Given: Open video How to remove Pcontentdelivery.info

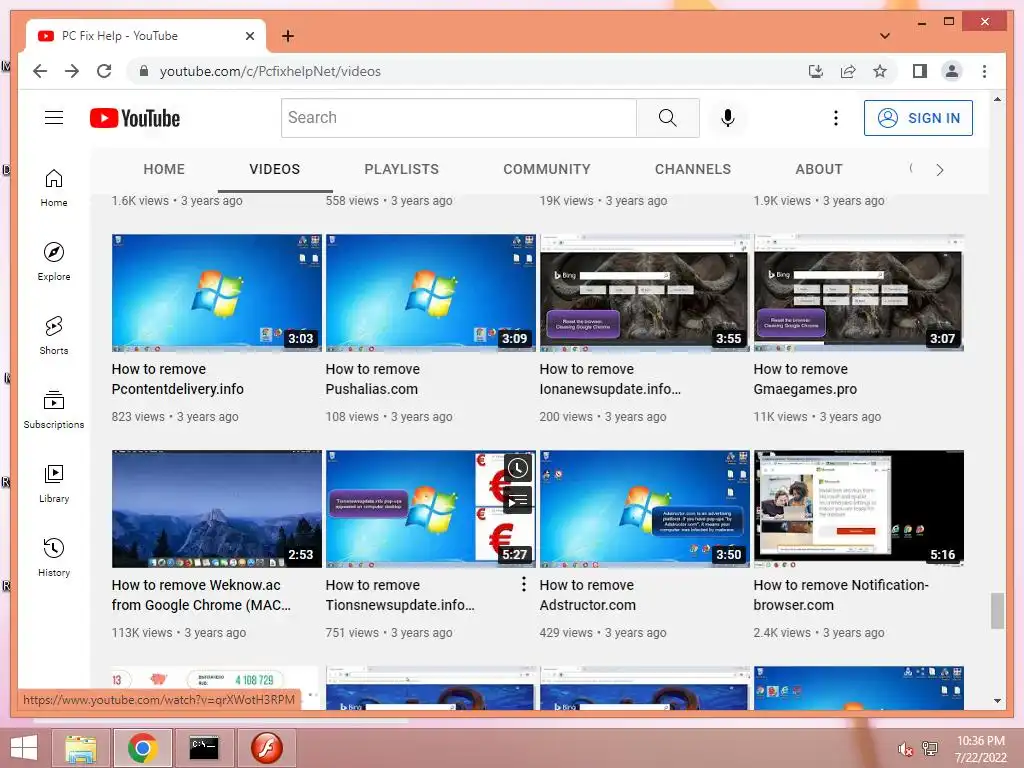Looking at the screenshot, I should (178, 379).
